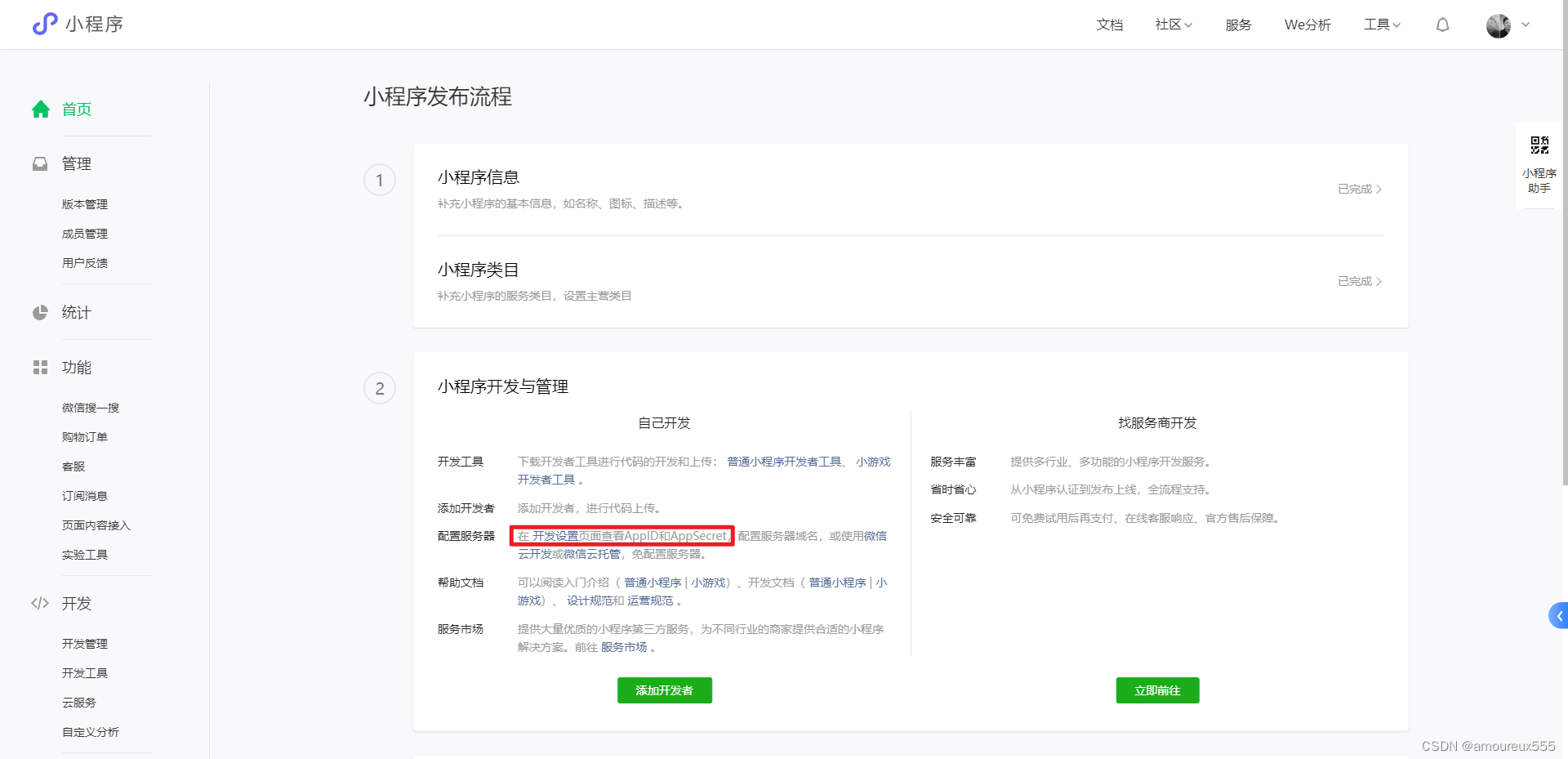Open We分析 from top navigation
1568x759 pixels.
click(x=1307, y=25)
